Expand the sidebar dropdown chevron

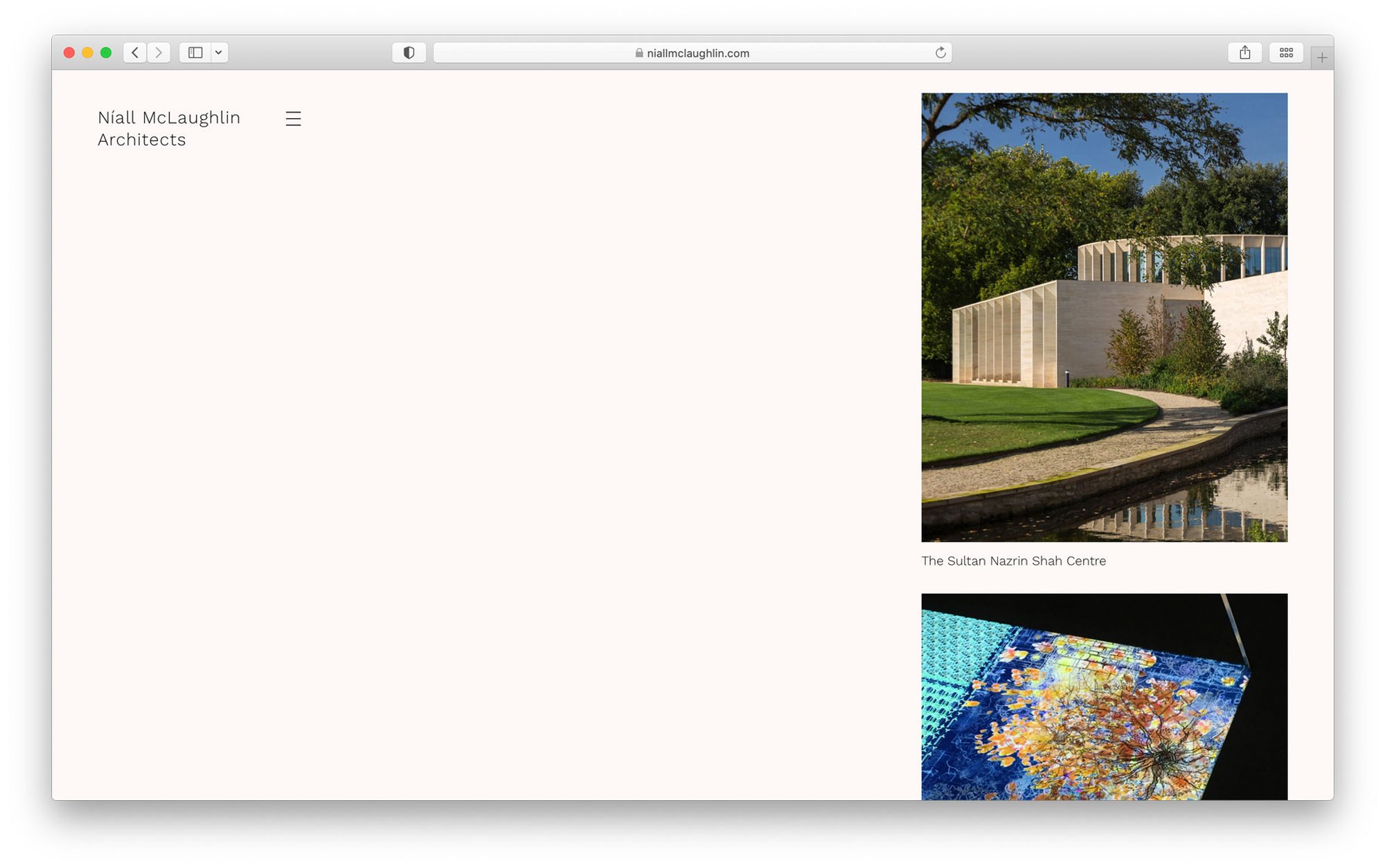click(219, 53)
